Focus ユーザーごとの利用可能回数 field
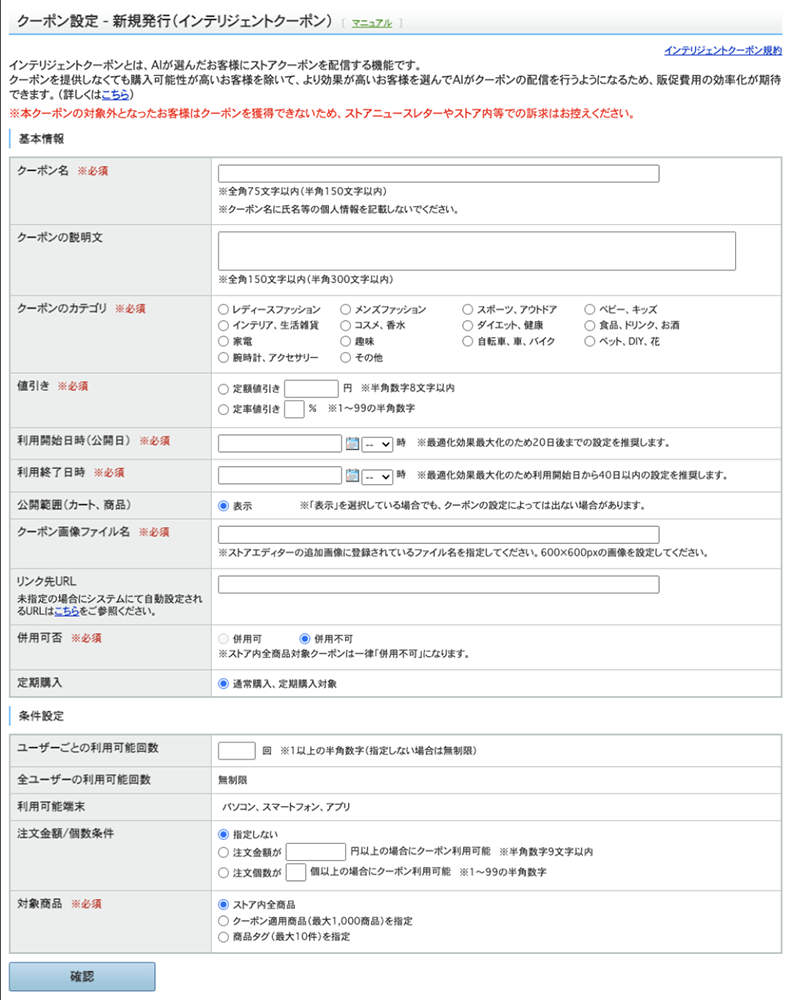 (x=237, y=751)
